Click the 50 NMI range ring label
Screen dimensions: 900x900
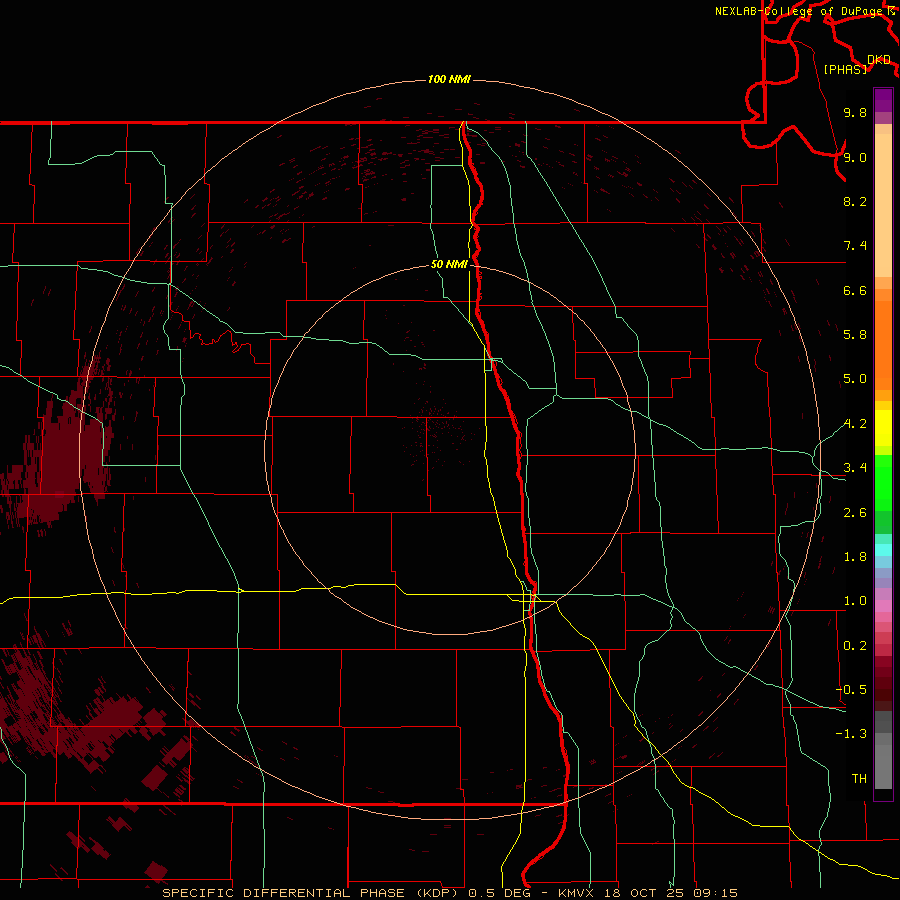[x=449, y=264]
